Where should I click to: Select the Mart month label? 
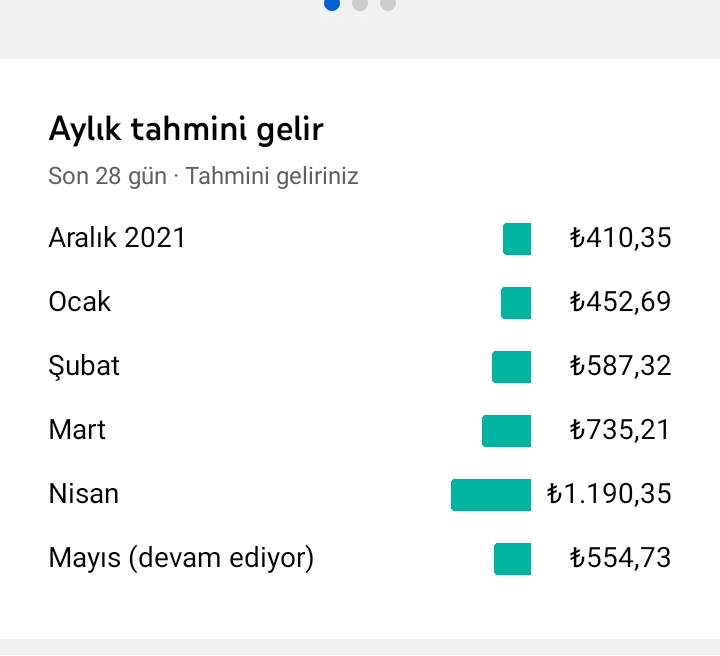(77, 430)
